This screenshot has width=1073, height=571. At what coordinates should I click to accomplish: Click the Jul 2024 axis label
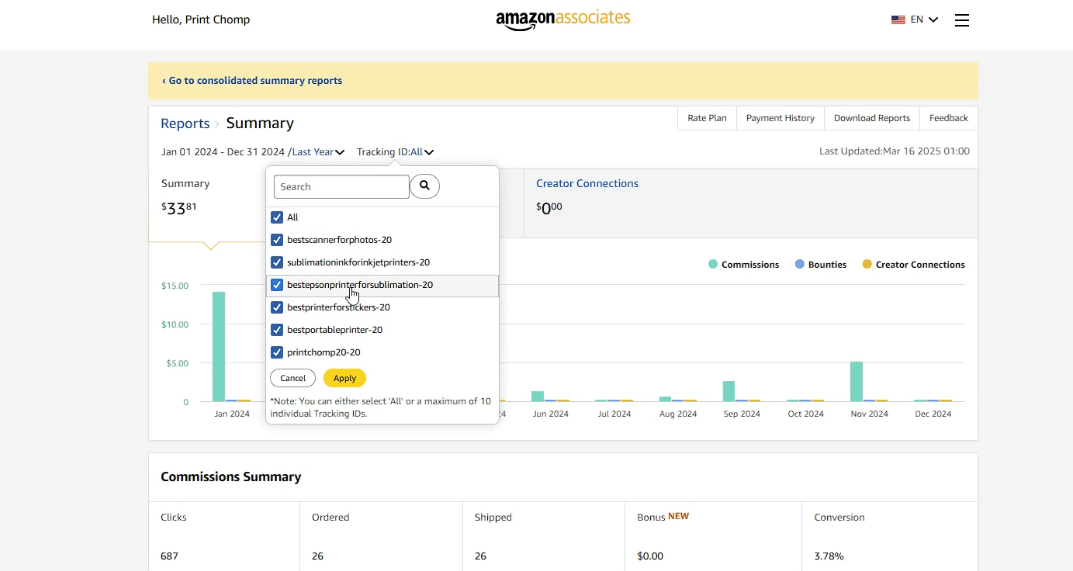(x=614, y=414)
